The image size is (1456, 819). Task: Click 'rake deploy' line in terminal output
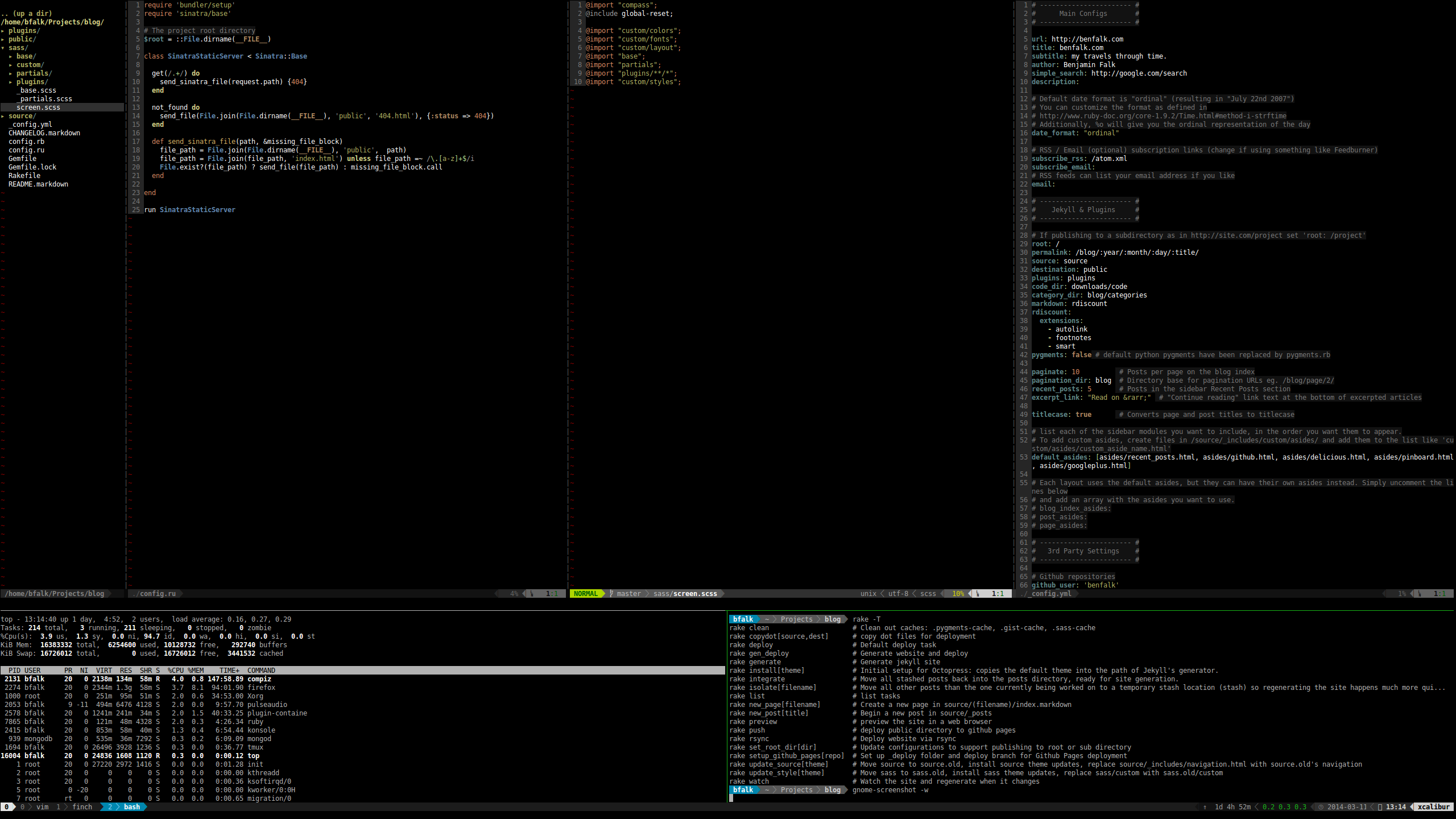click(x=833, y=645)
